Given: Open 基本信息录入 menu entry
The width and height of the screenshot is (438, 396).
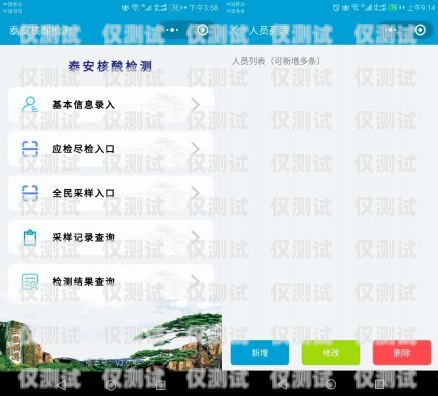Looking at the screenshot, I should (x=111, y=105).
